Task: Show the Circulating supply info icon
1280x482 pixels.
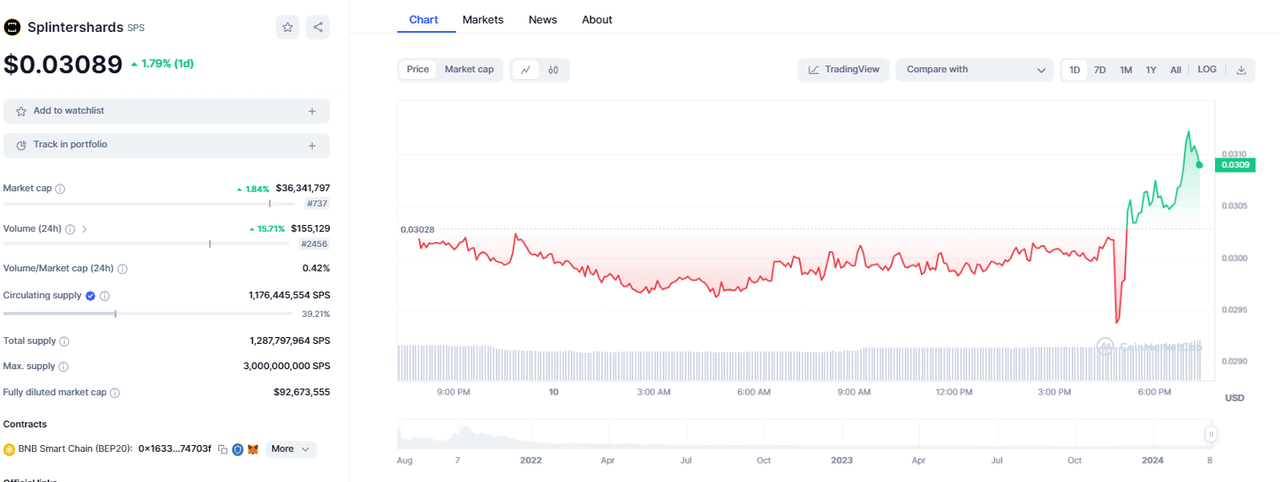Action: tap(105, 296)
